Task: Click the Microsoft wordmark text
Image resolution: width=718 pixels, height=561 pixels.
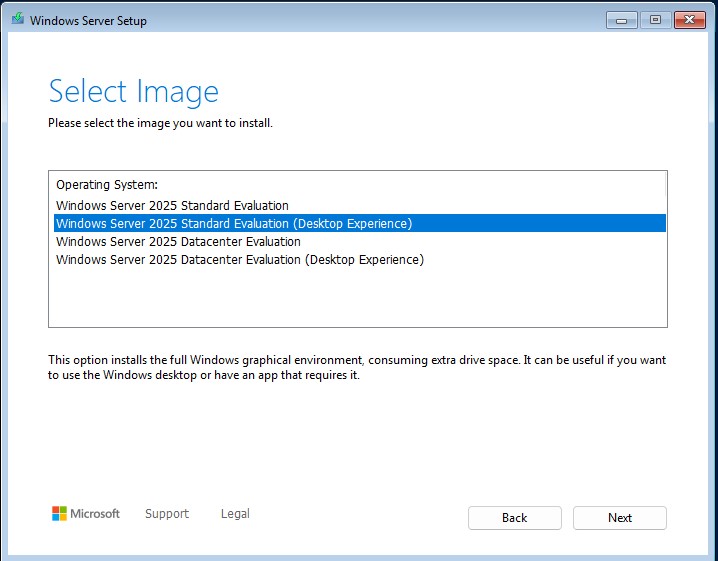Action: [x=95, y=514]
